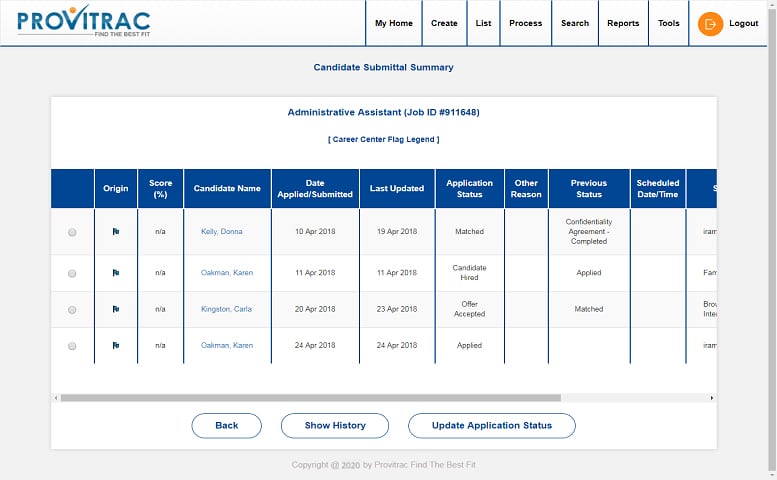Click the origin flag in the Kingston, Carla row

click(x=115, y=309)
